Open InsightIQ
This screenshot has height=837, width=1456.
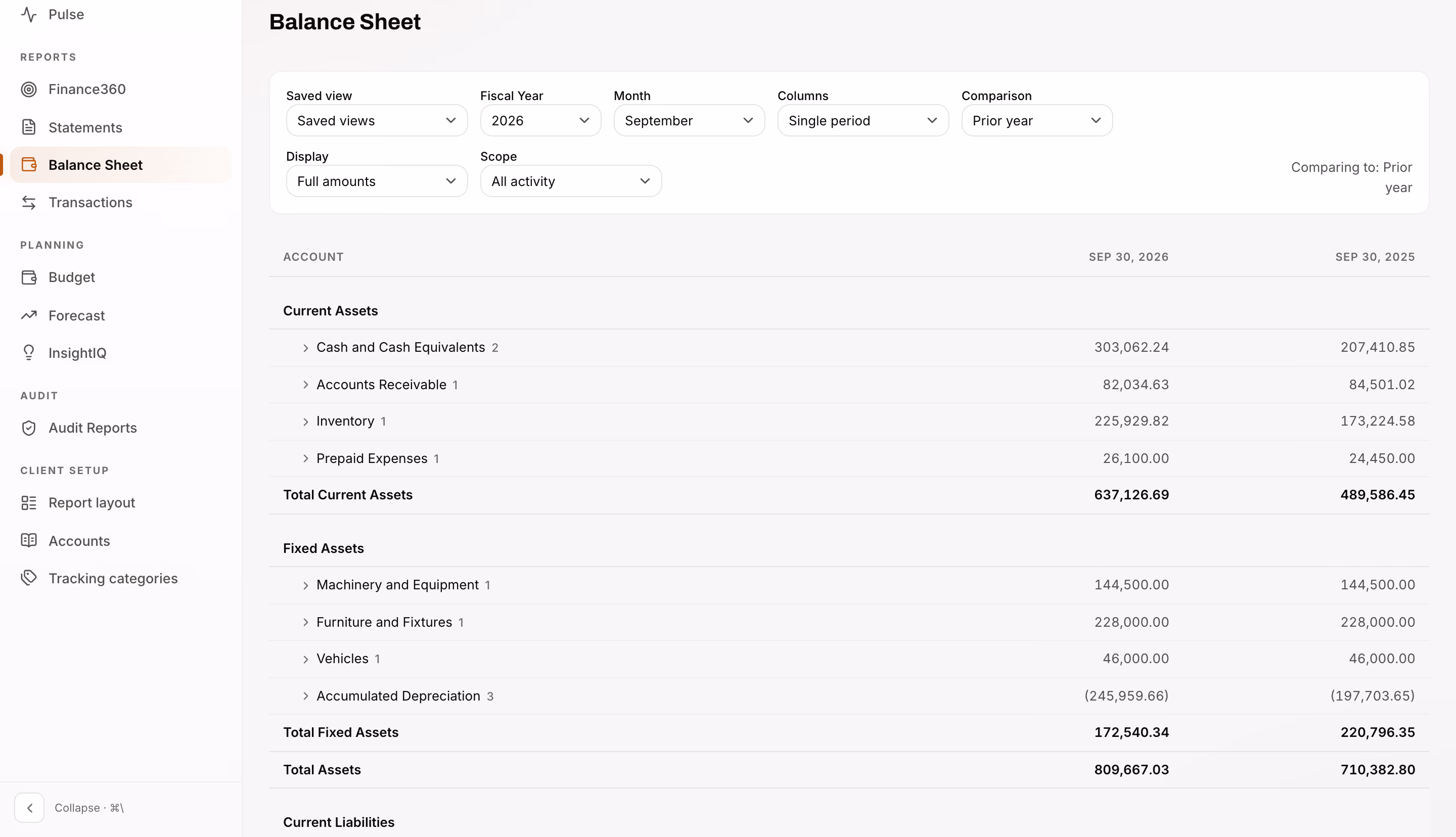point(121,352)
